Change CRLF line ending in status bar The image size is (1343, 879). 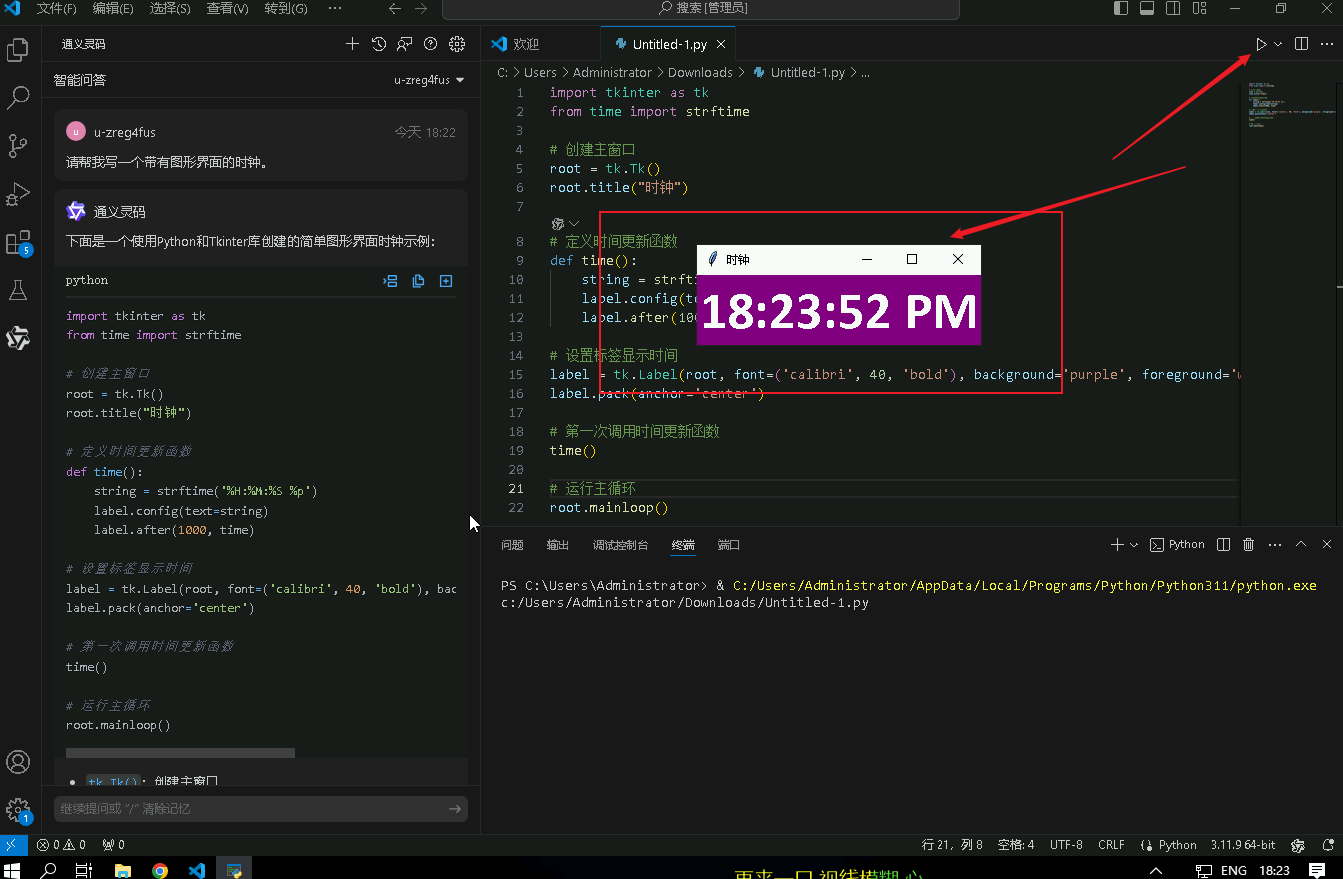(1111, 845)
